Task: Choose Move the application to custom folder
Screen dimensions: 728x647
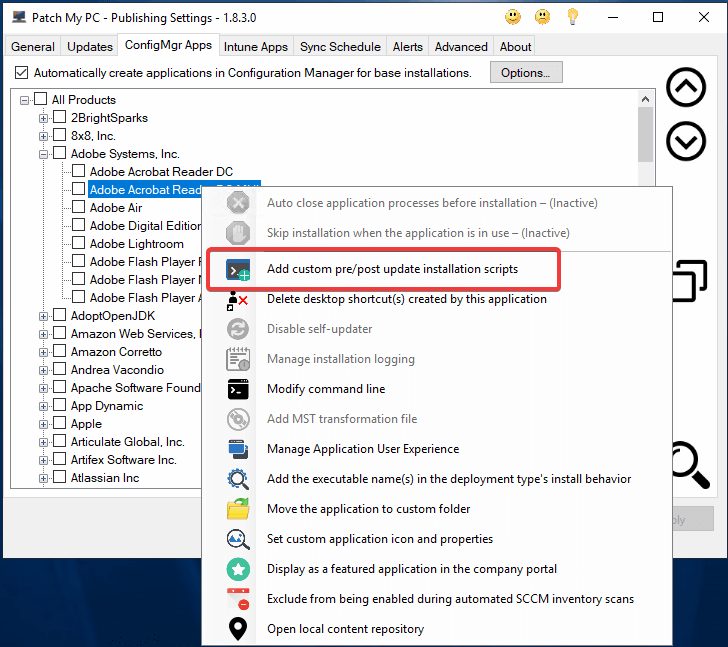Action: point(437,509)
